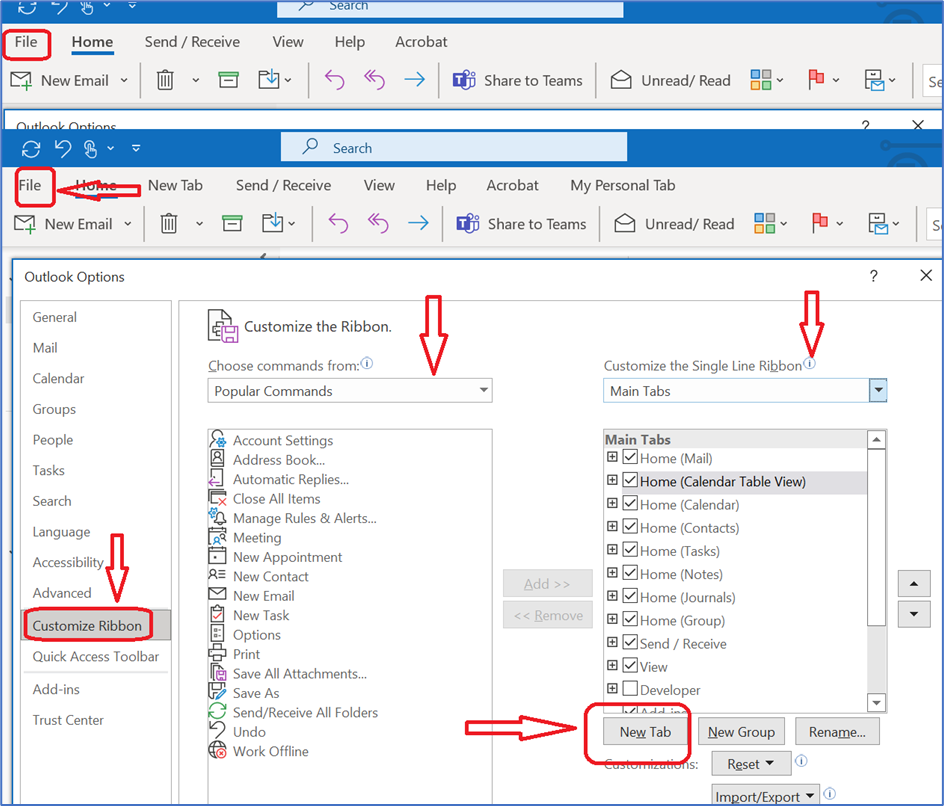This screenshot has height=806, width=944.
Task: Click Main Tabs list scrollbar down arrow
Action: pos(877,702)
